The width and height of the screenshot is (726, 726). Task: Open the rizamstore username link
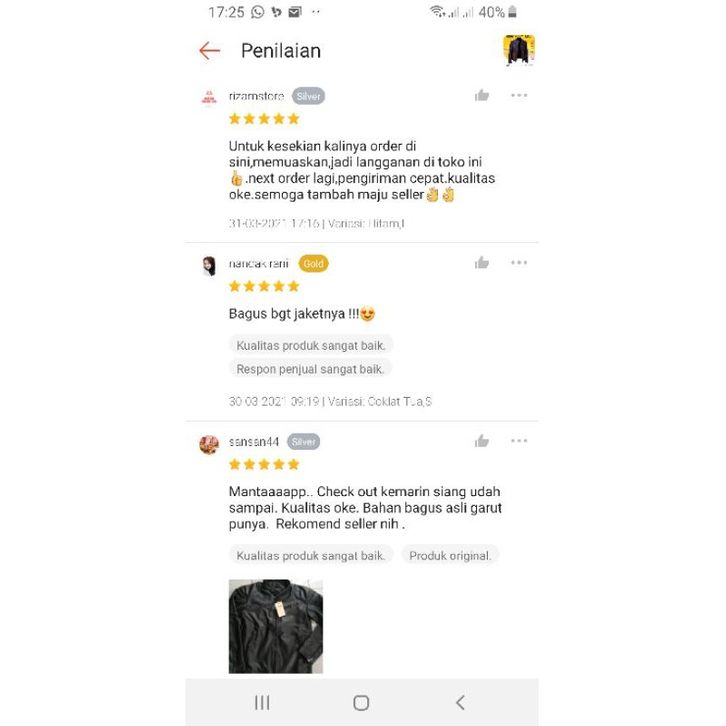(256, 96)
